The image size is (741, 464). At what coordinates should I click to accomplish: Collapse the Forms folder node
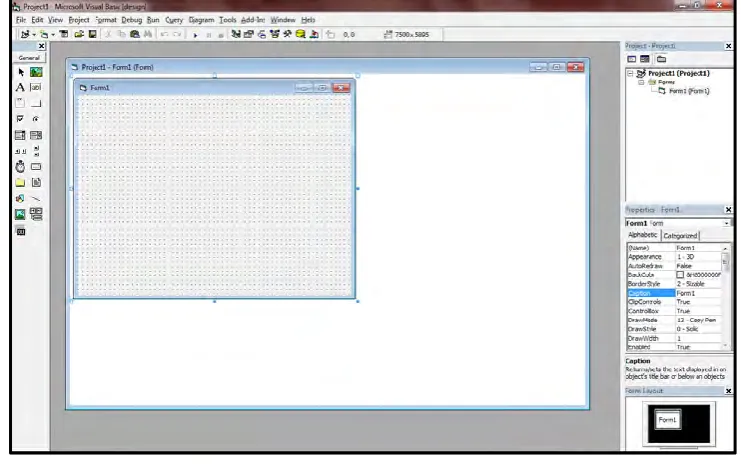(641, 82)
